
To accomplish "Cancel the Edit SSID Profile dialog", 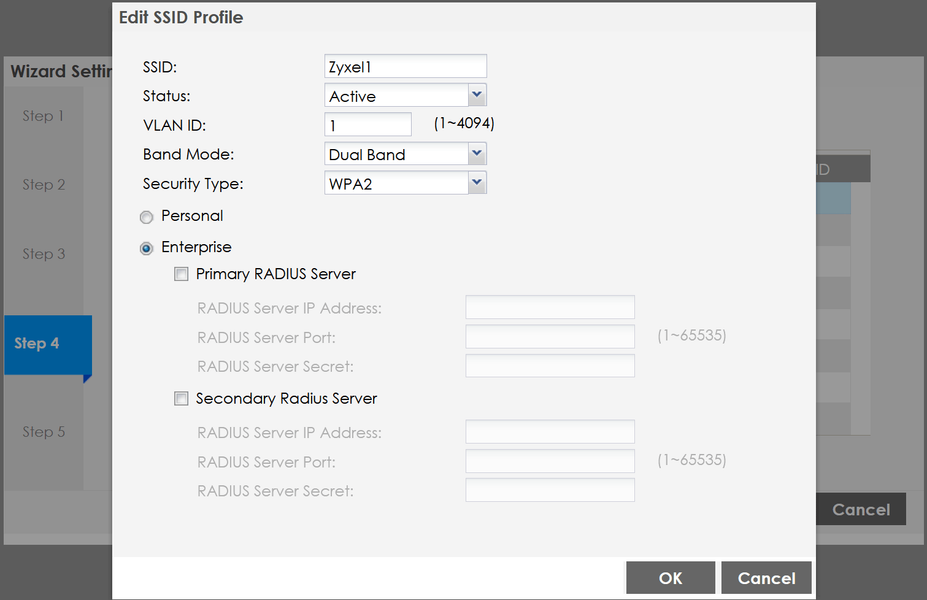I will tap(766, 578).
